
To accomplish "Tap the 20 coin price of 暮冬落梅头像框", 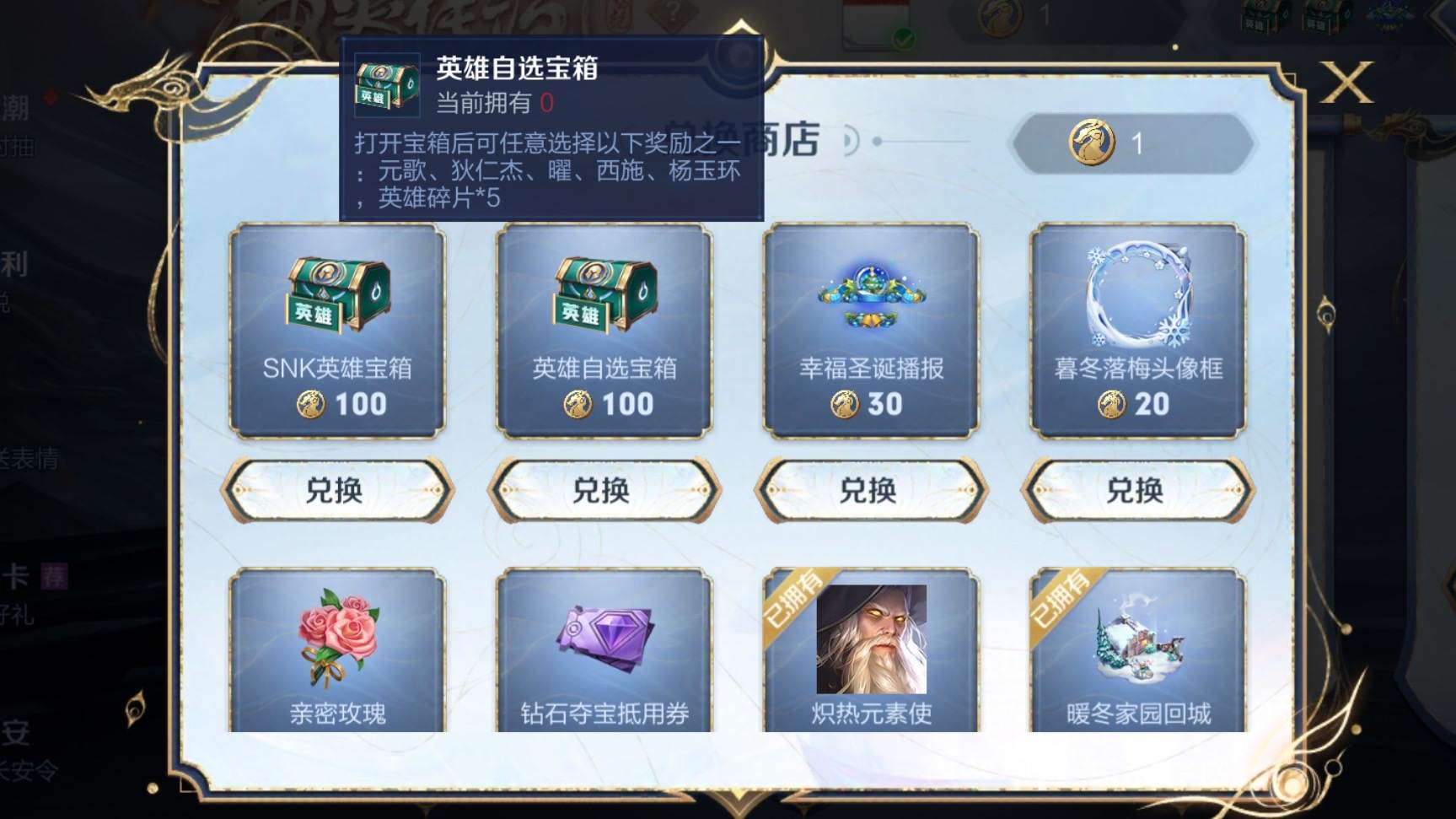I will pyautogui.click(x=1134, y=405).
